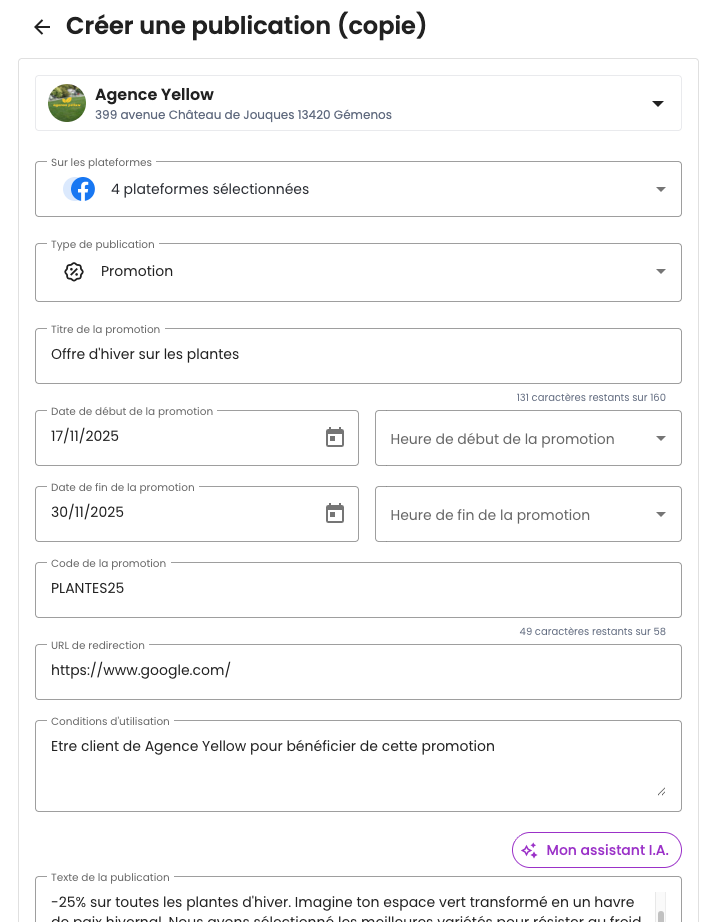Expand the Agence Yellow account selector
This screenshot has width=711, height=922.
pyautogui.click(x=658, y=103)
